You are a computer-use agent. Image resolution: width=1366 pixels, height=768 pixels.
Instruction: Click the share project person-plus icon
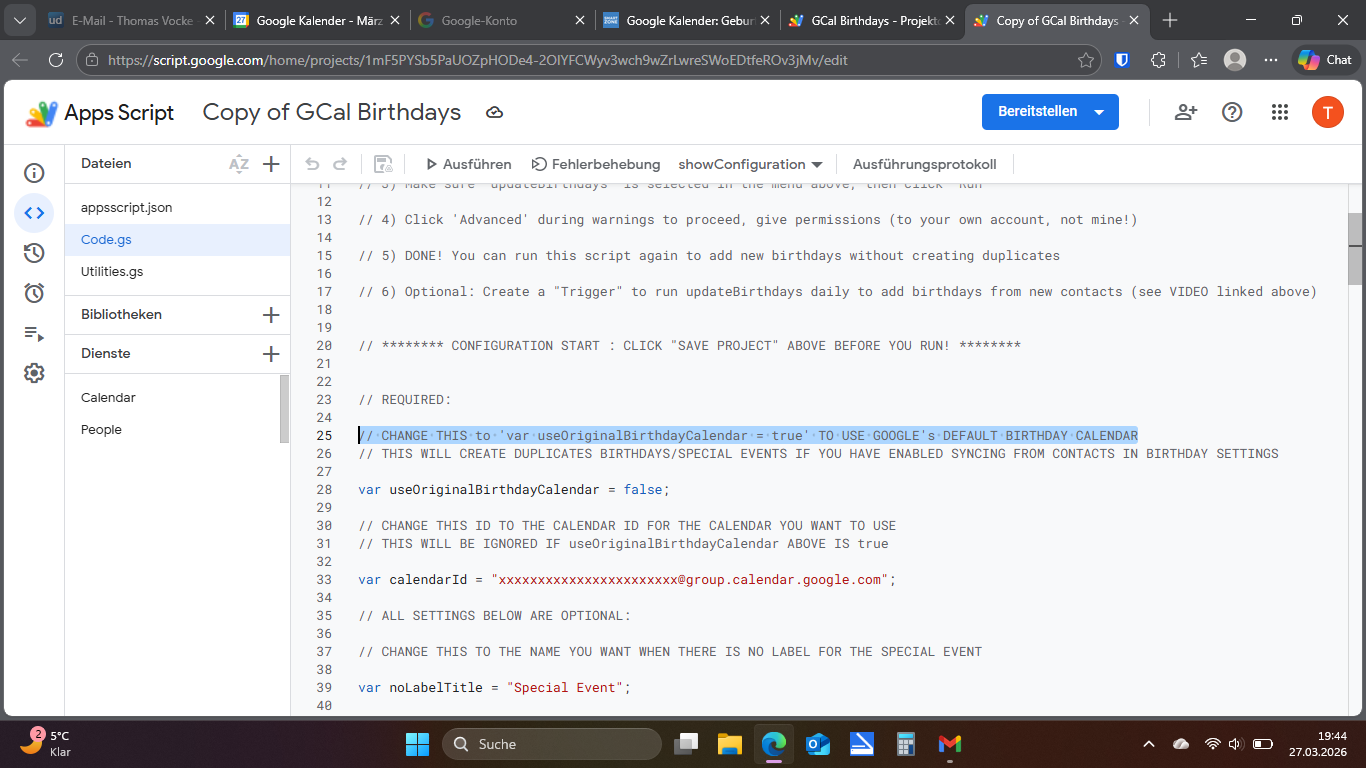[x=1185, y=112]
